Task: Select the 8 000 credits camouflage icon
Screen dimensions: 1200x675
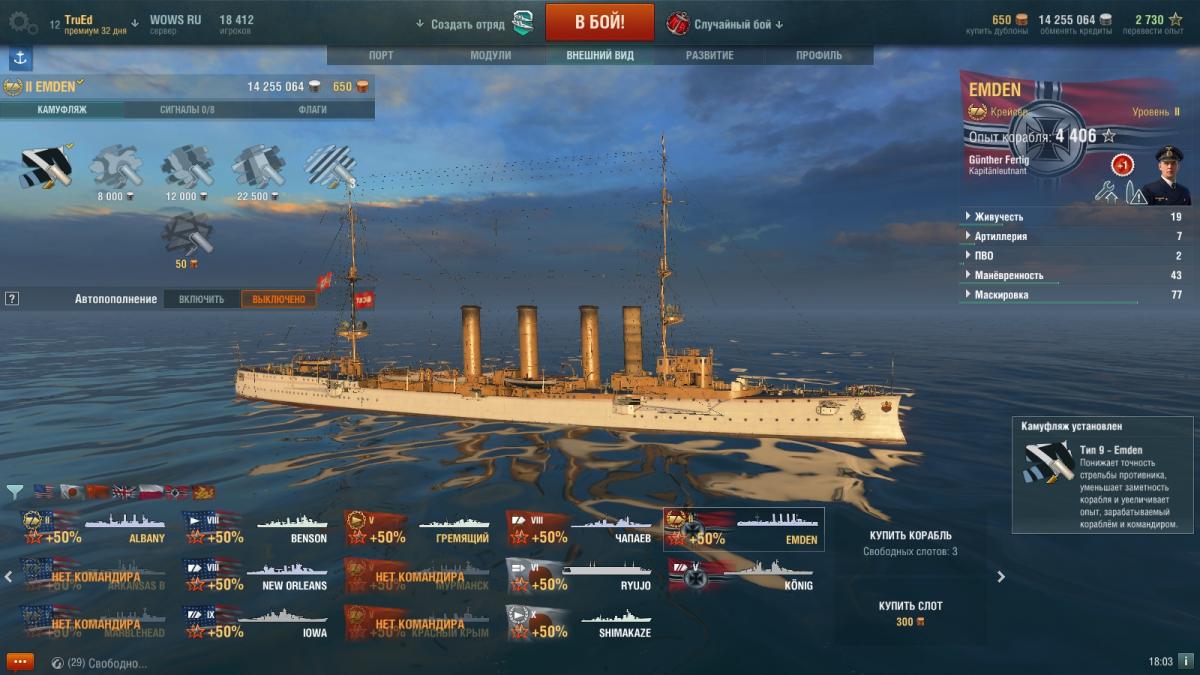Action: 115,166
